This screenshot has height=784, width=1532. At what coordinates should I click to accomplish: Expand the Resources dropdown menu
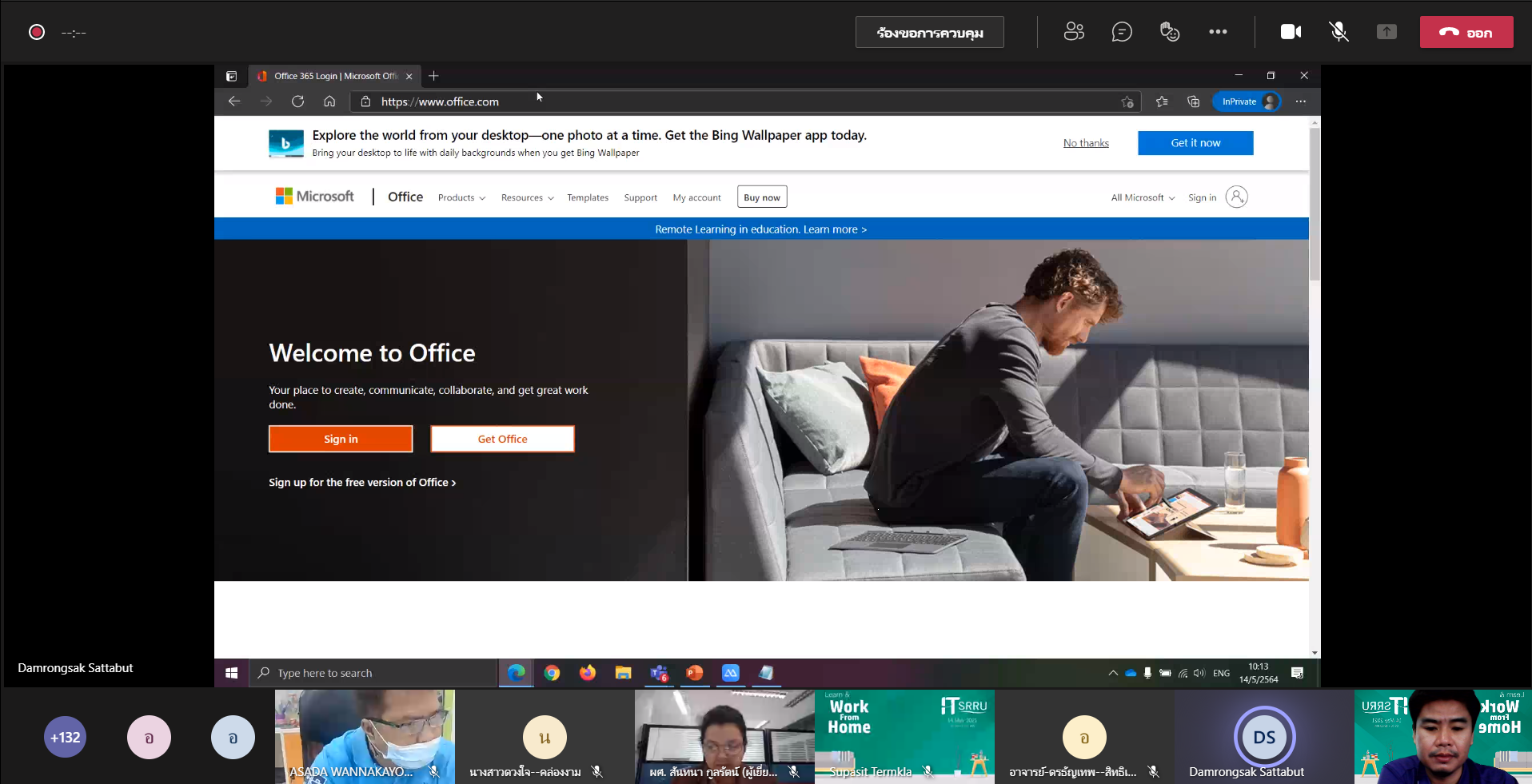click(527, 197)
